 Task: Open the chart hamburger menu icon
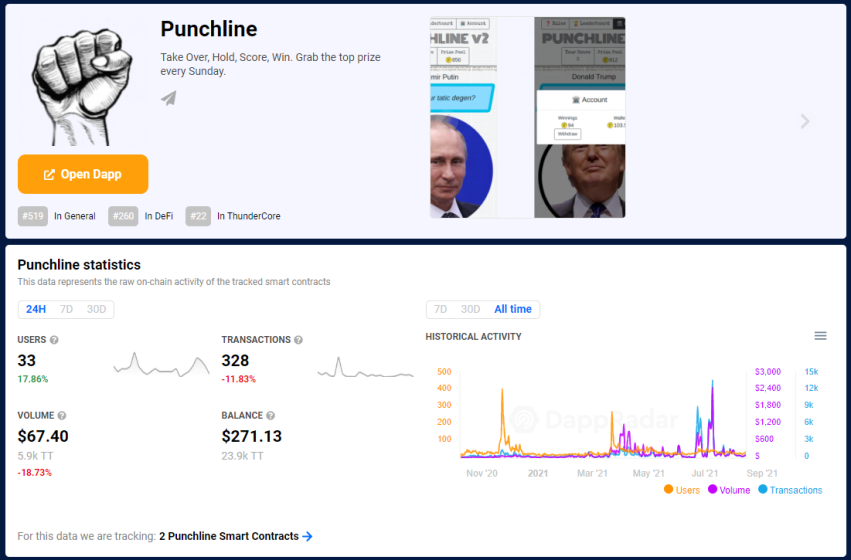pos(820,336)
